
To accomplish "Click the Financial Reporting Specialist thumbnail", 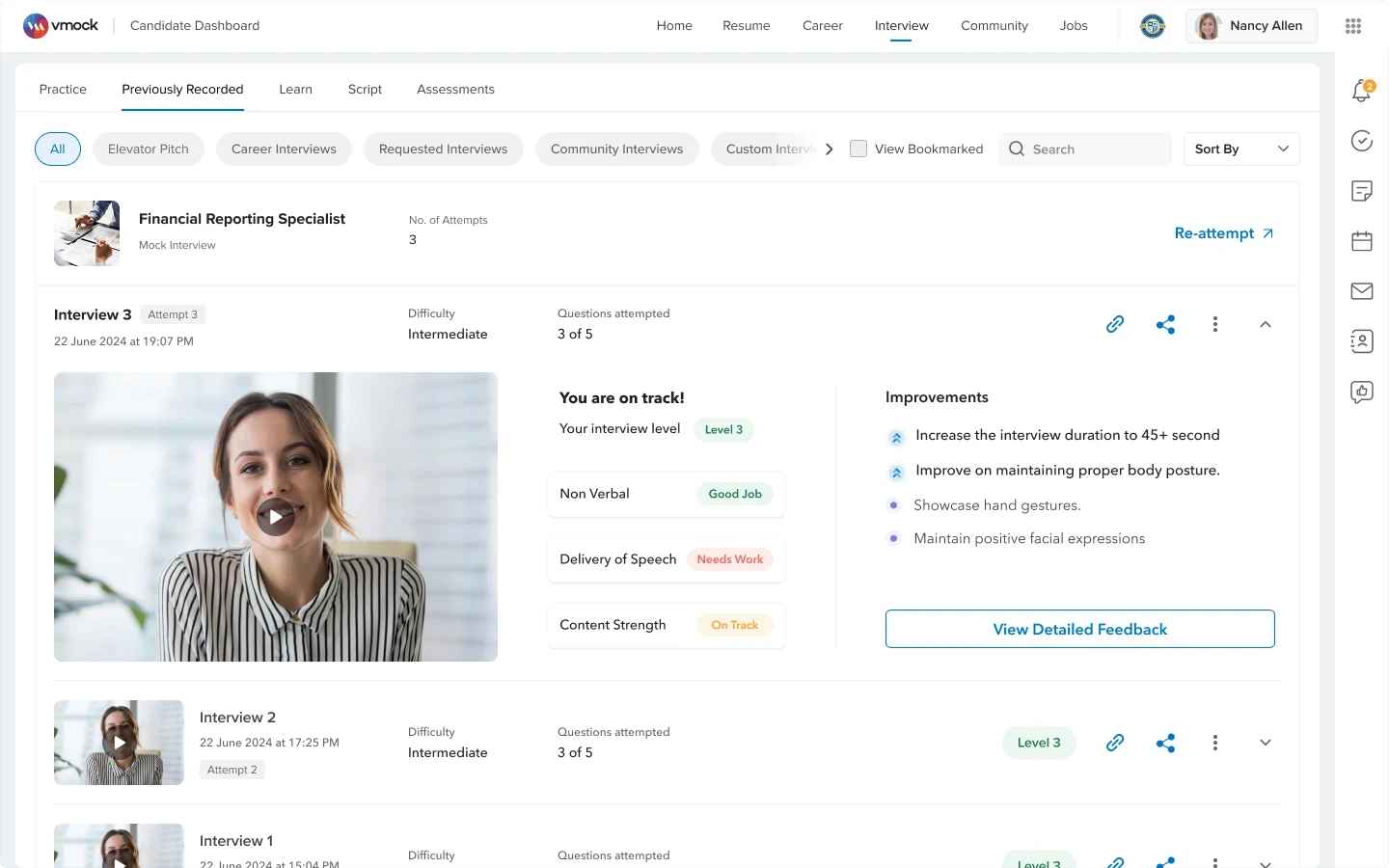I will coord(87,233).
